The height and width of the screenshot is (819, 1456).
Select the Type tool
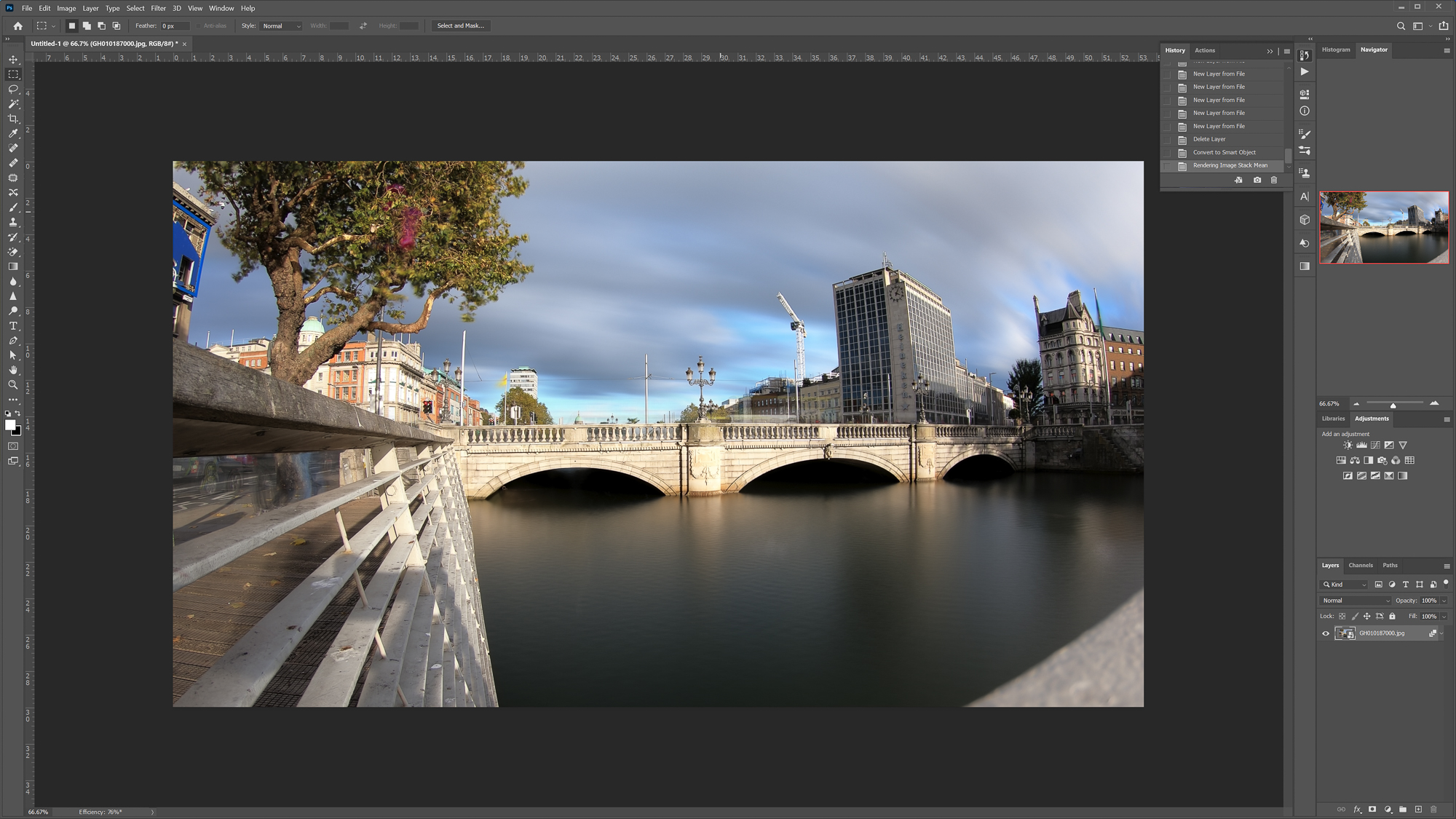[13, 326]
